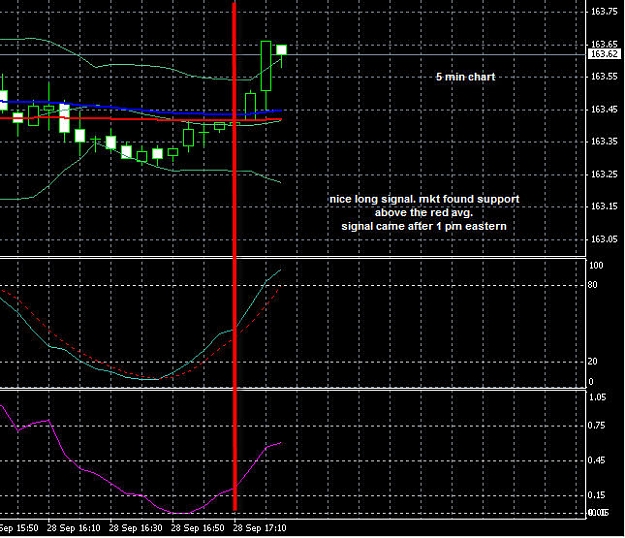Click the 0.15 indicator scale label
The width and height of the screenshot is (625, 538).
pyautogui.click(x=596, y=495)
